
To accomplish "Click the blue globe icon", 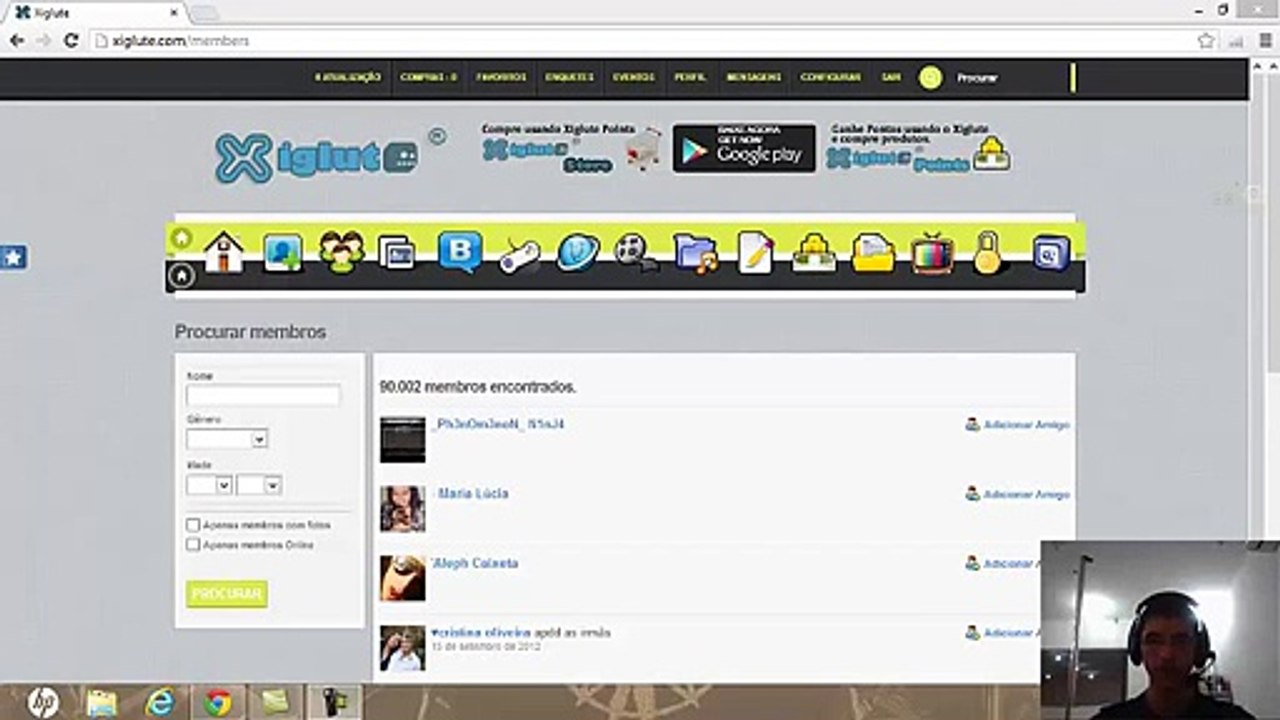I will tap(578, 251).
